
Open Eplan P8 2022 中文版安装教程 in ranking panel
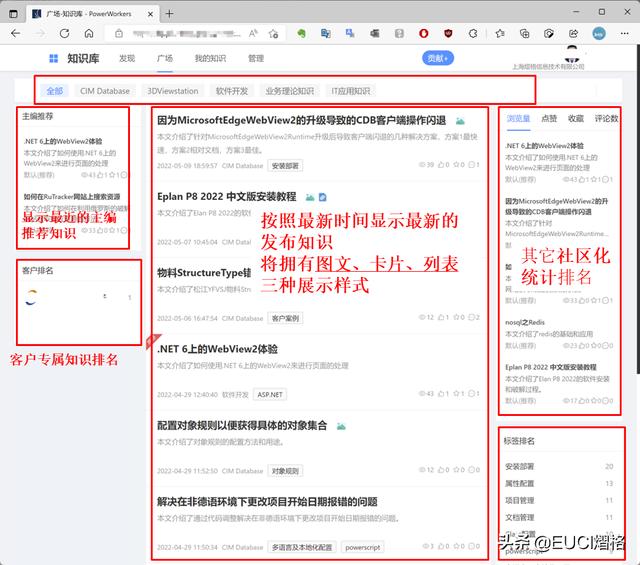551,367
